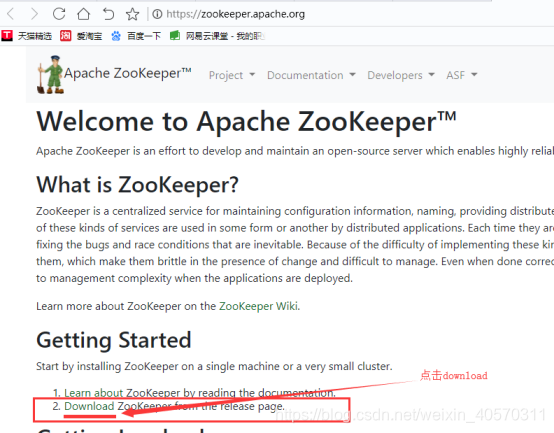Click the What is ZooKeeper? heading
Image resolution: width=554 pixels, height=433 pixels.
pos(137,184)
